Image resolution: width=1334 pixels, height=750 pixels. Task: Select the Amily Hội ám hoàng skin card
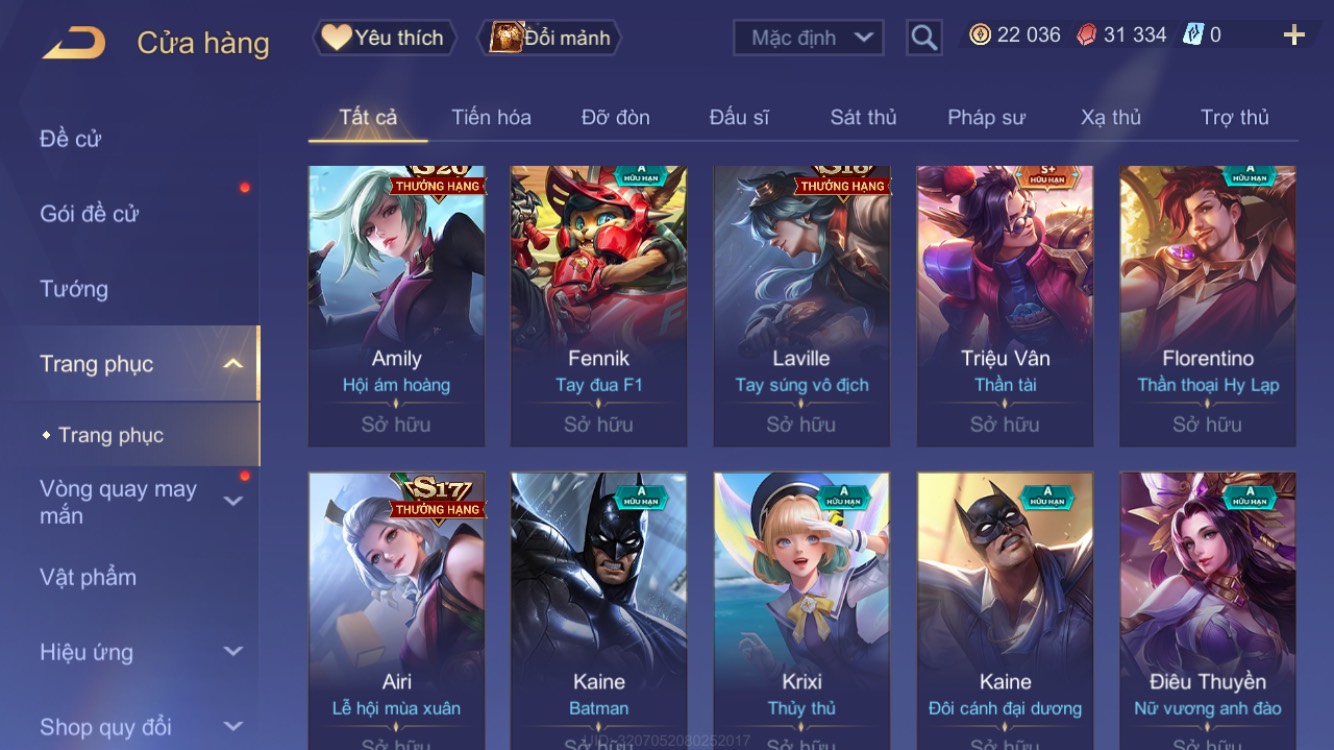(396, 306)
